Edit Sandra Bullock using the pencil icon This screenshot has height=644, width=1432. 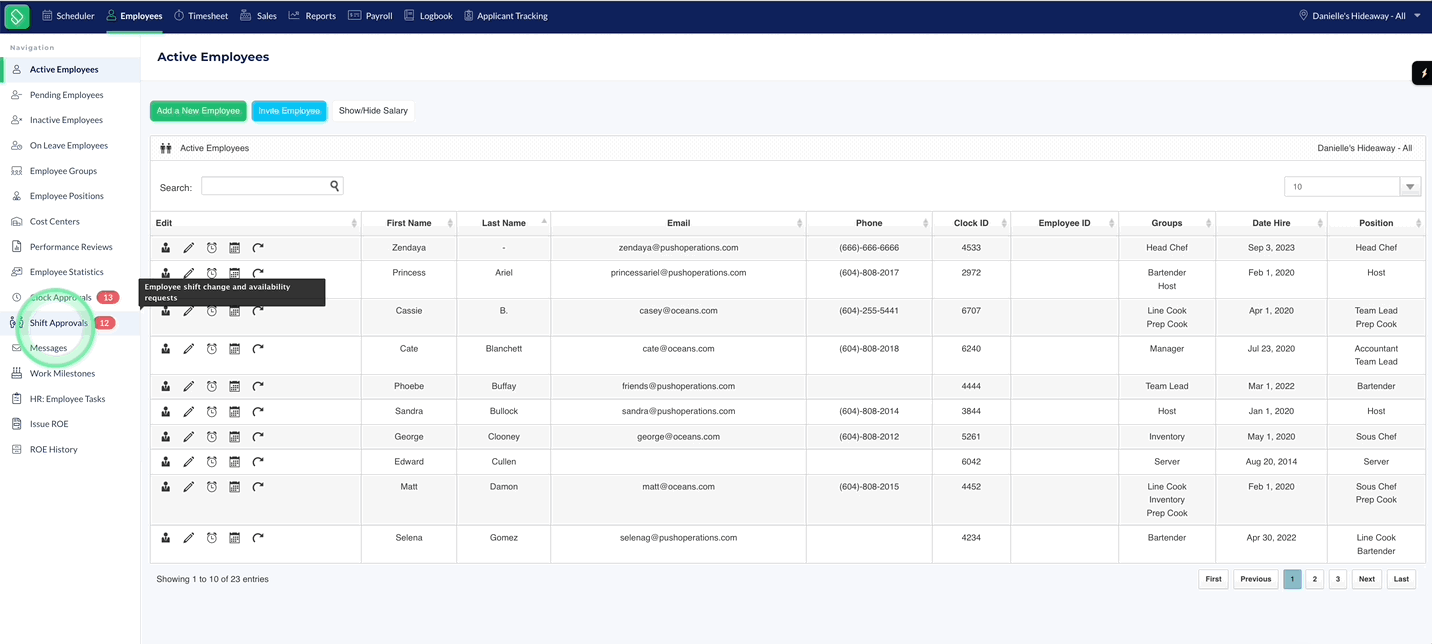click(189, 411)
